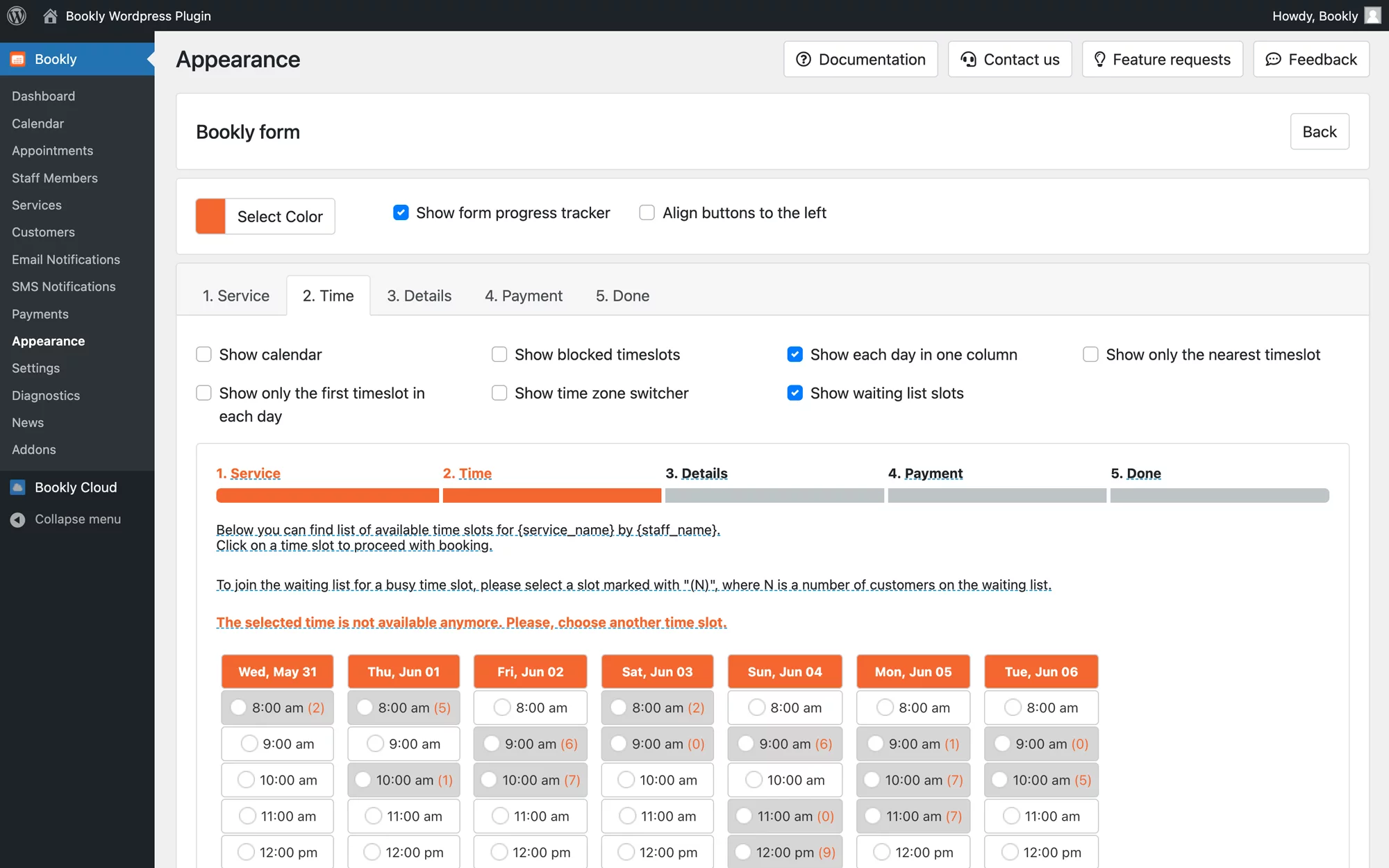The image size is (1389, 868).
Task: Click the orange color swatch
Action: (x=210, y=216)
